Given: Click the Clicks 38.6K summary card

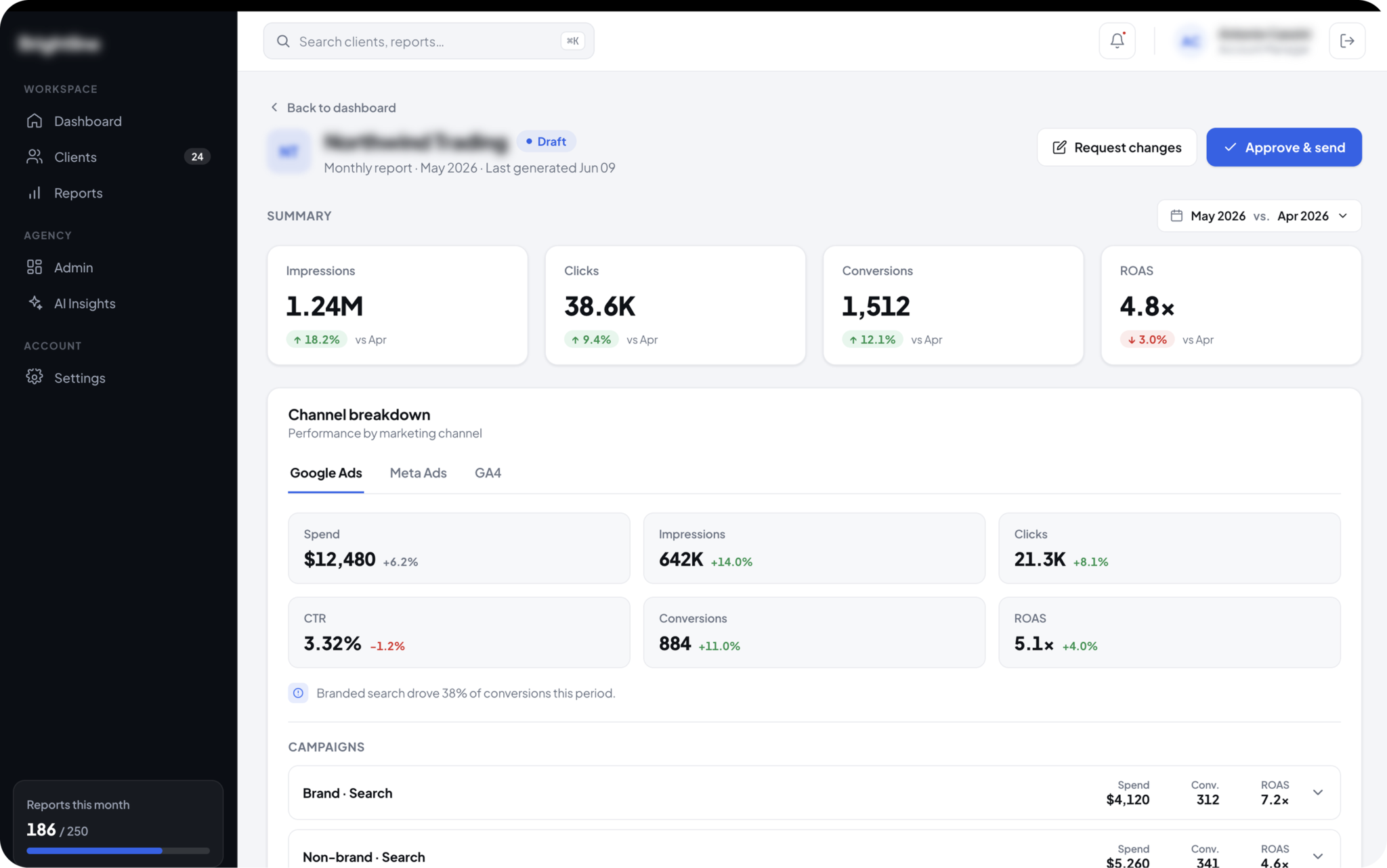Looking at the screenshot, I should 675,305.
